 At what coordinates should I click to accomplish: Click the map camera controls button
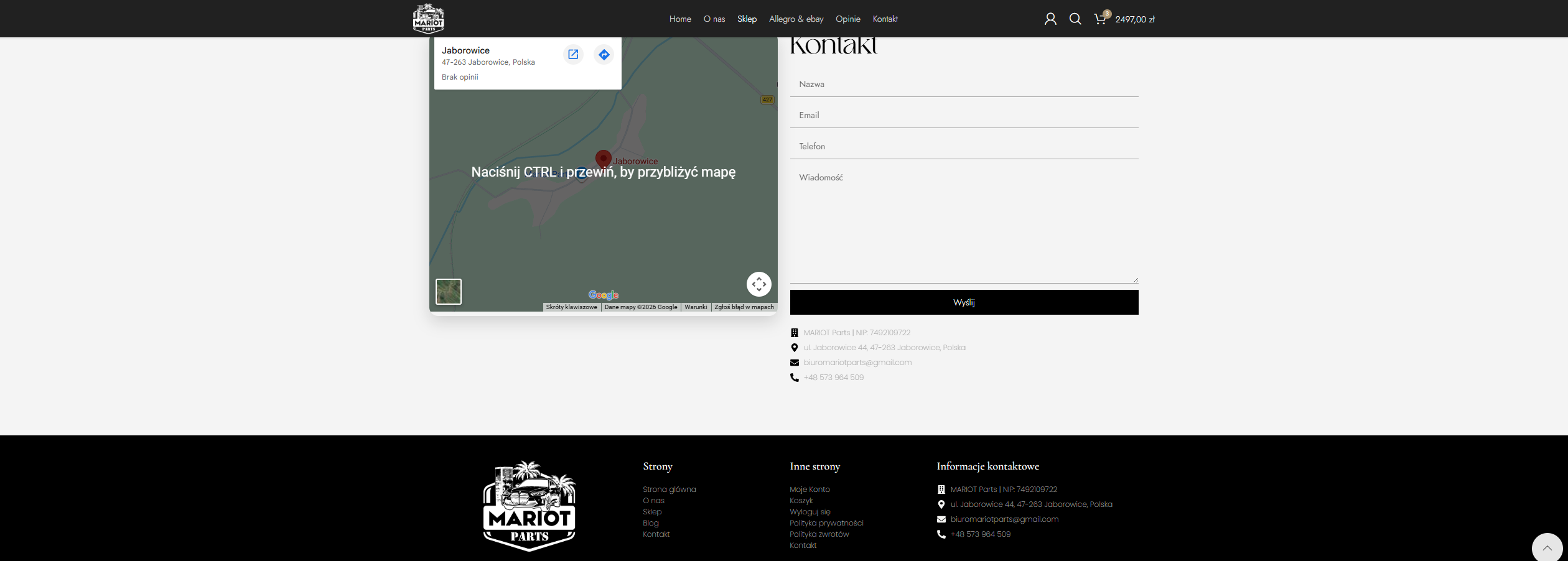pos(758,284)
